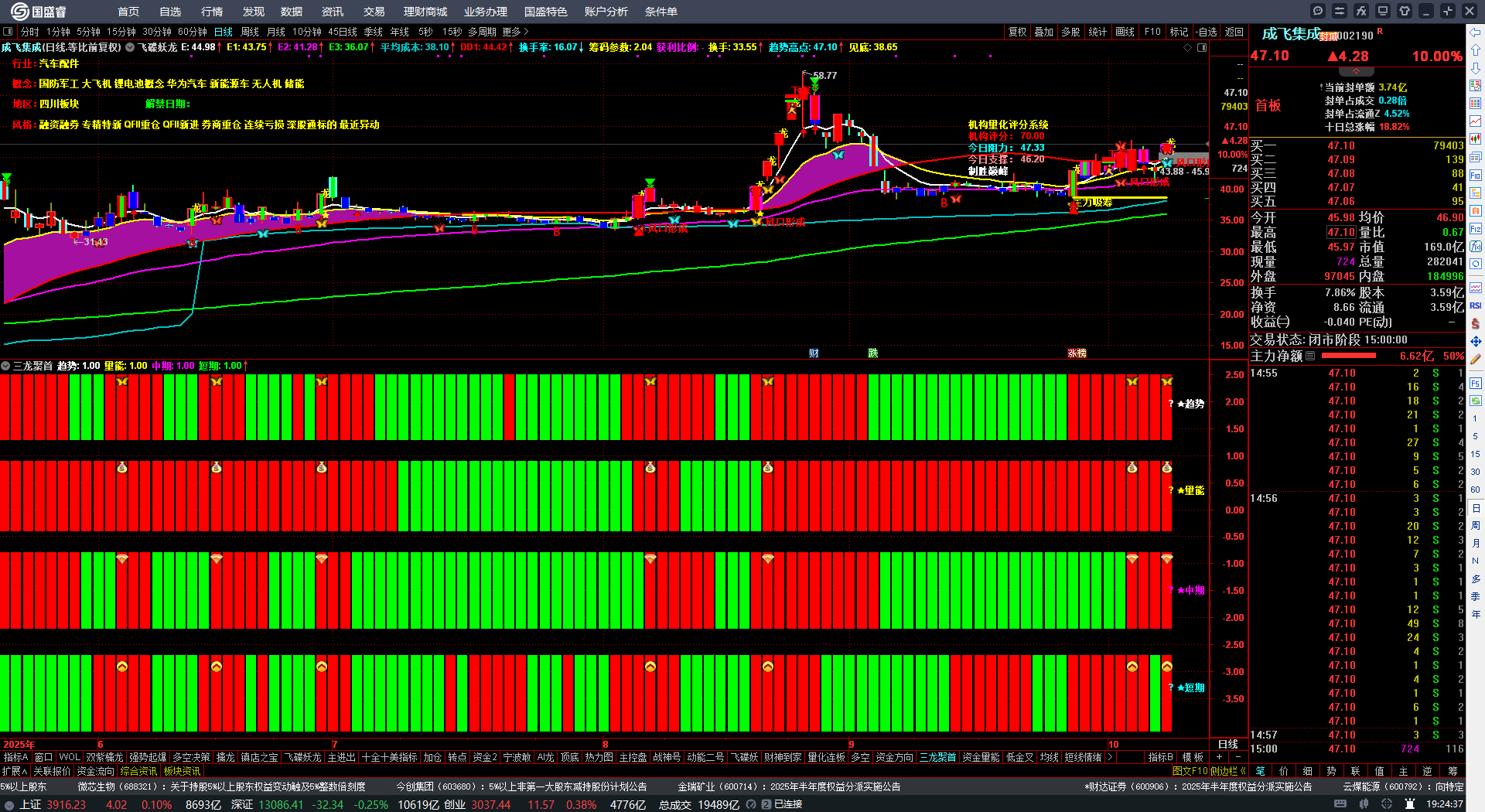Open the skin theme shirt icon

pyautogui.click(x=1405, y=11)
